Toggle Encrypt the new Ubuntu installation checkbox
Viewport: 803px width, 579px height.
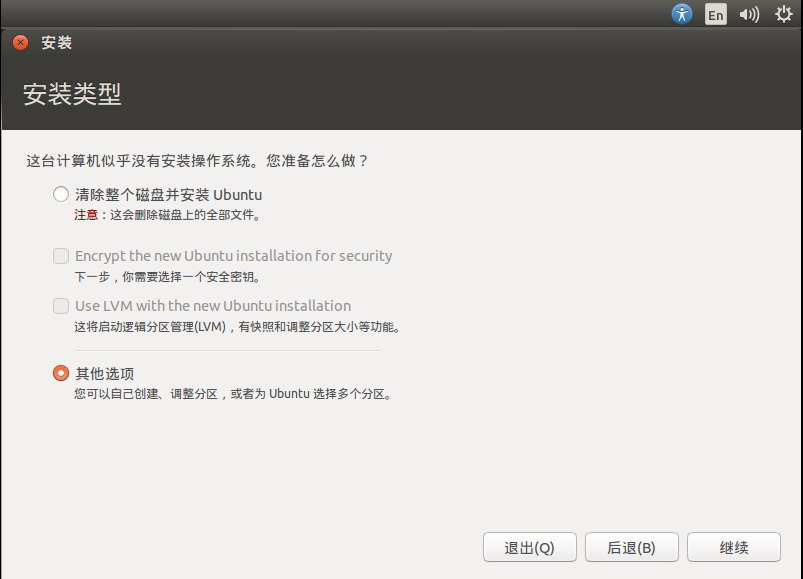[61, 255]
